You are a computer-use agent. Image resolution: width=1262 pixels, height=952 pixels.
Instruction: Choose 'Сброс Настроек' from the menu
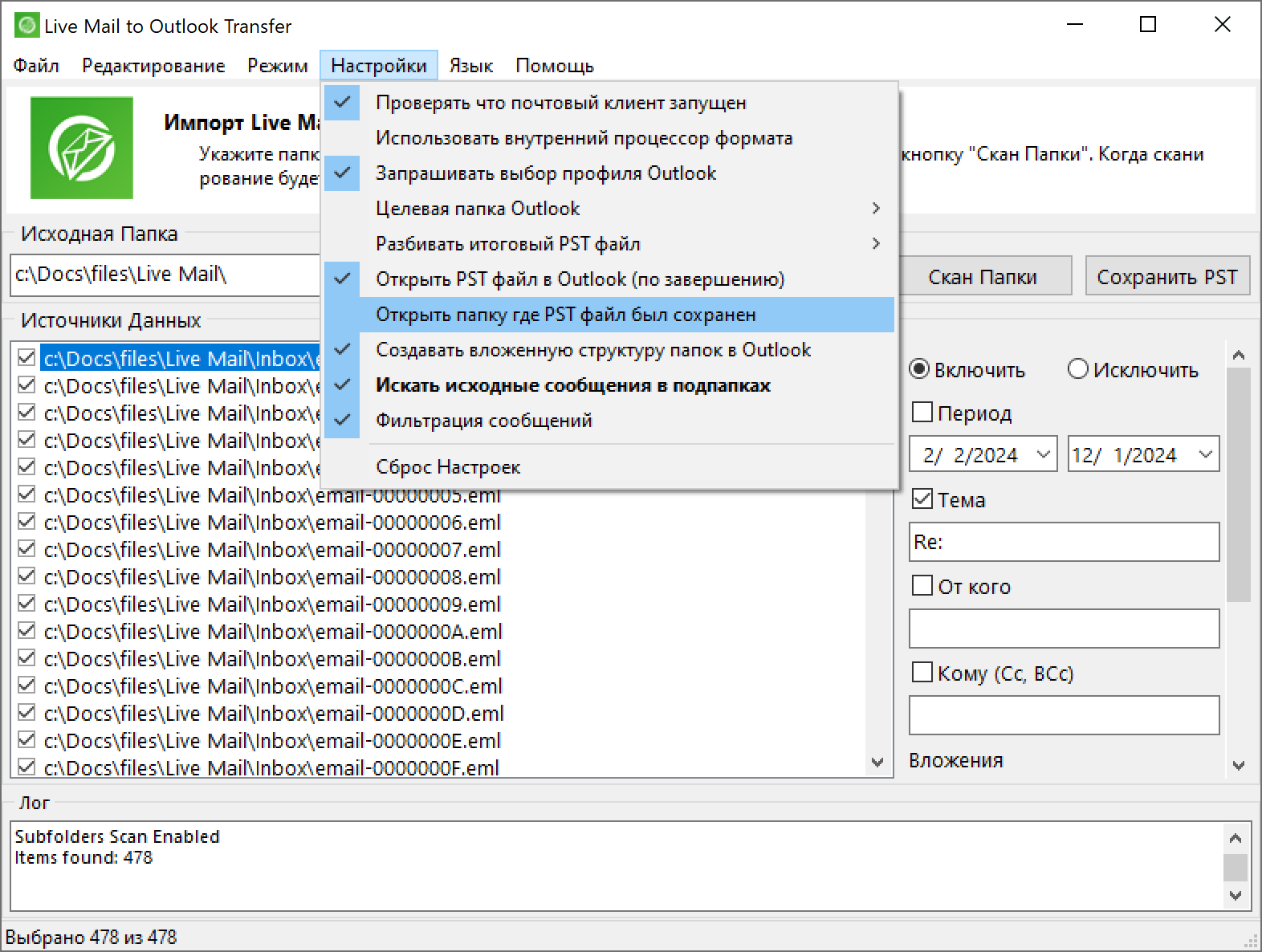609,467
